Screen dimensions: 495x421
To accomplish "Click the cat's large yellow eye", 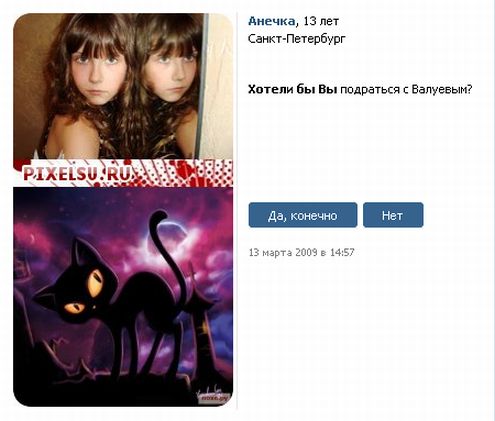I will (x=95, y=283).
